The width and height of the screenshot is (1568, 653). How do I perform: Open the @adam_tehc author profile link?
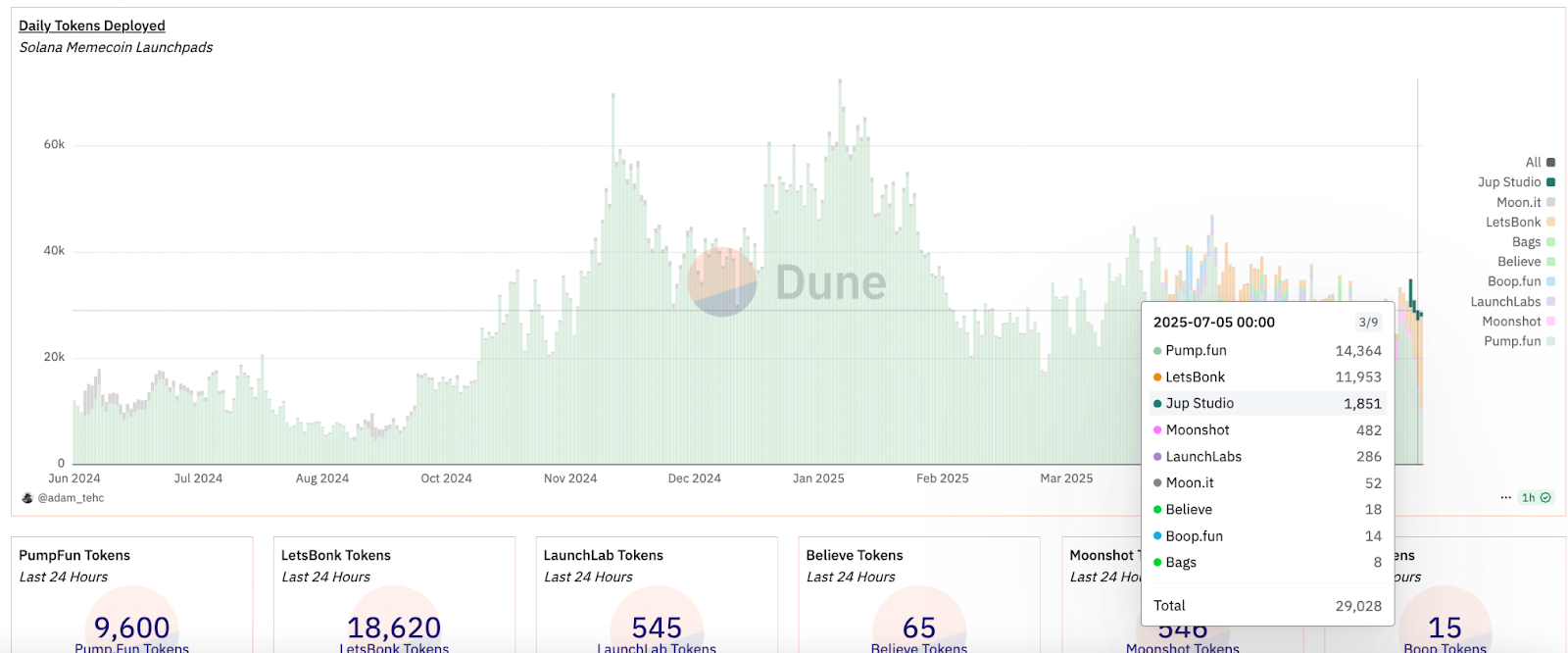(71, 498)
